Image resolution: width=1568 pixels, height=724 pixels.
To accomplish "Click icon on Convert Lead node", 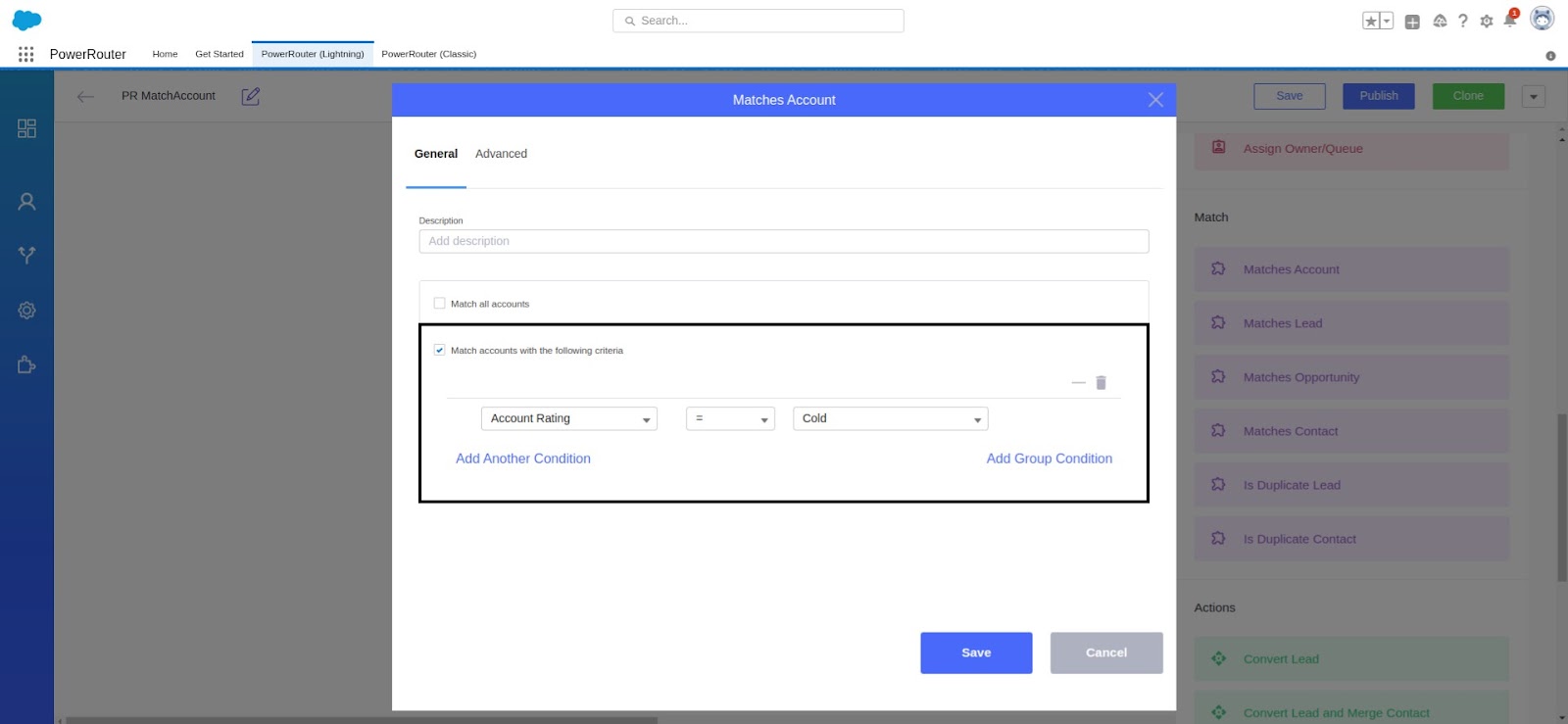I will coord(1218,658).
